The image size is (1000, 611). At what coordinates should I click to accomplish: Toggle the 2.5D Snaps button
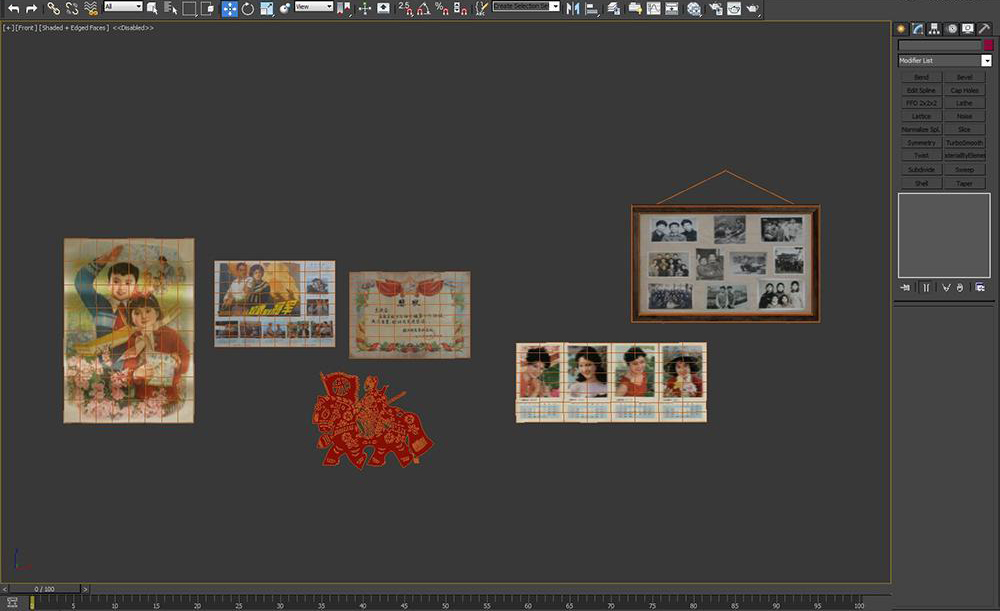405,8
